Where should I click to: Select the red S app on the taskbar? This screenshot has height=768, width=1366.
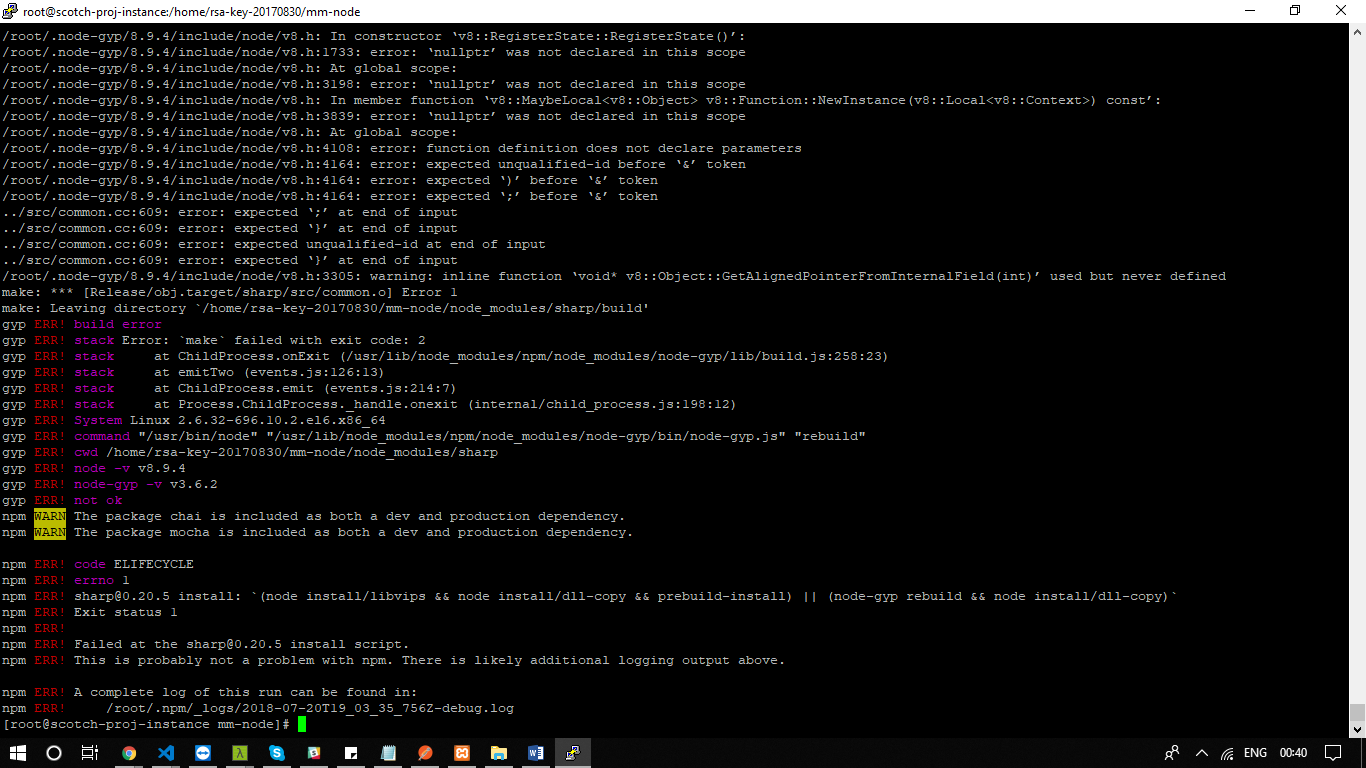coord(314,752)
